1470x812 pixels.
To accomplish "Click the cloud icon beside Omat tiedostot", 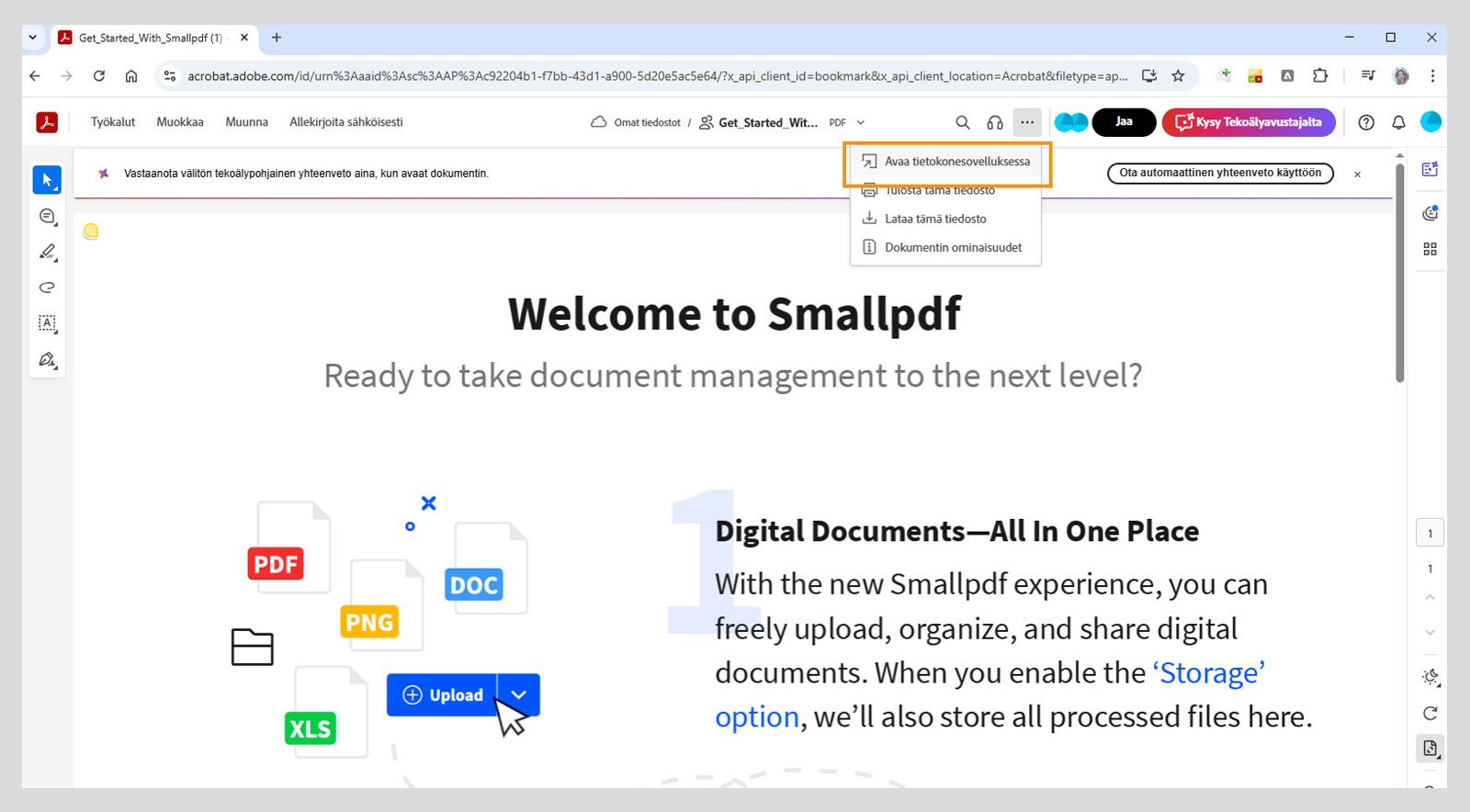I will pyautogui.click(x=599, y=122).
